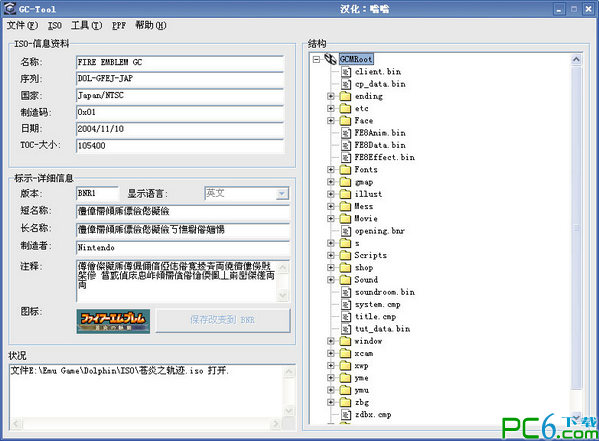
Task: Open the 工具(T) menu
Action: coord(87,25)
